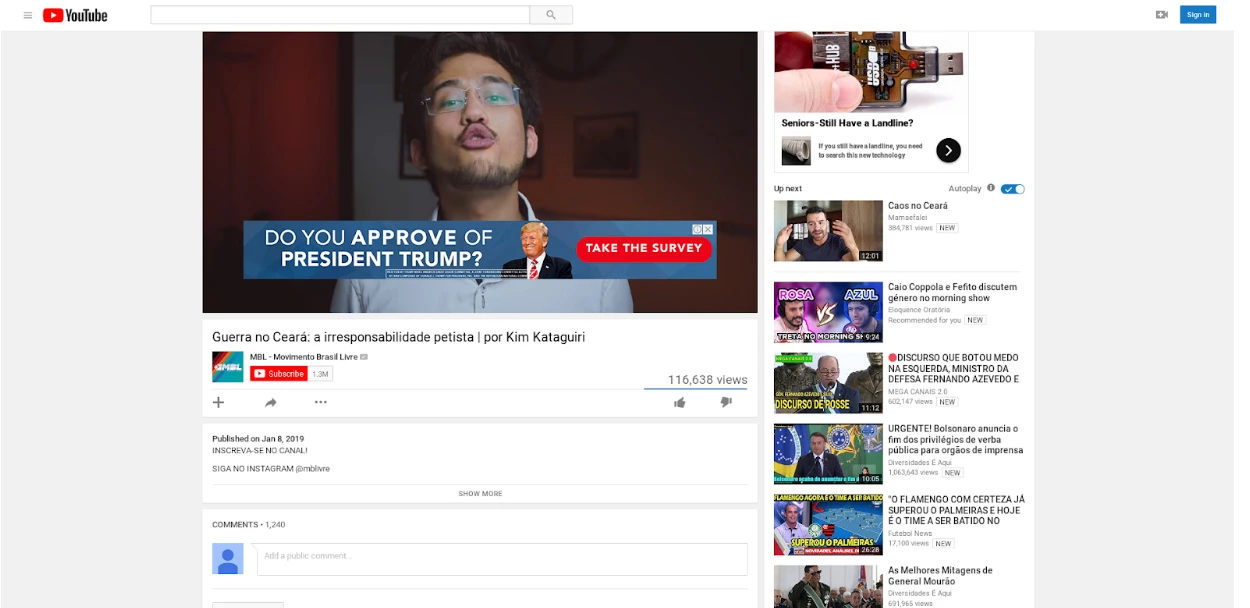Add video to playlist with the plus icon
Screen dimensions: 1250x608
[218, 402]
